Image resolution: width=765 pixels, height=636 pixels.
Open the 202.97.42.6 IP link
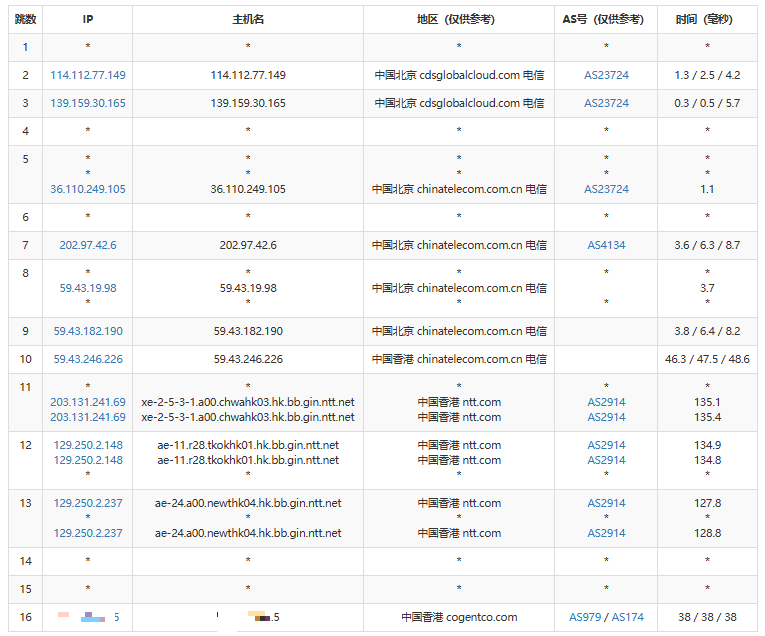point(88,245)
